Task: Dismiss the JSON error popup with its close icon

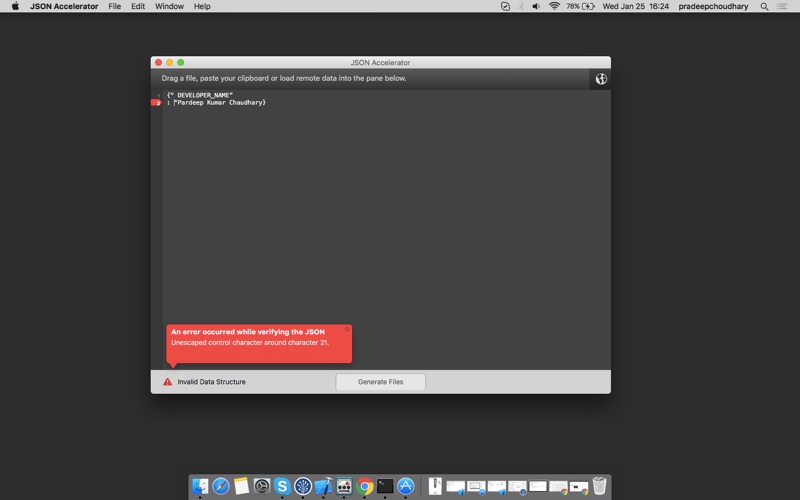Action: [x=347, y=329]
